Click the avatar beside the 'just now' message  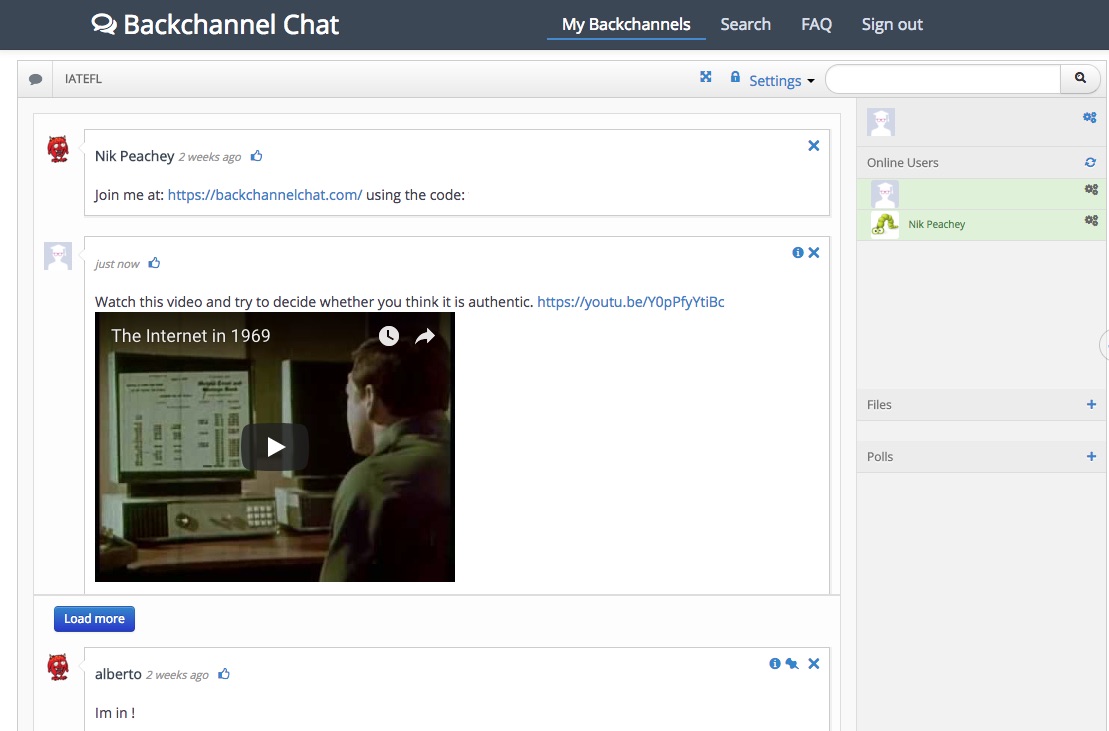pyautogui.click(x=58, y=256)
